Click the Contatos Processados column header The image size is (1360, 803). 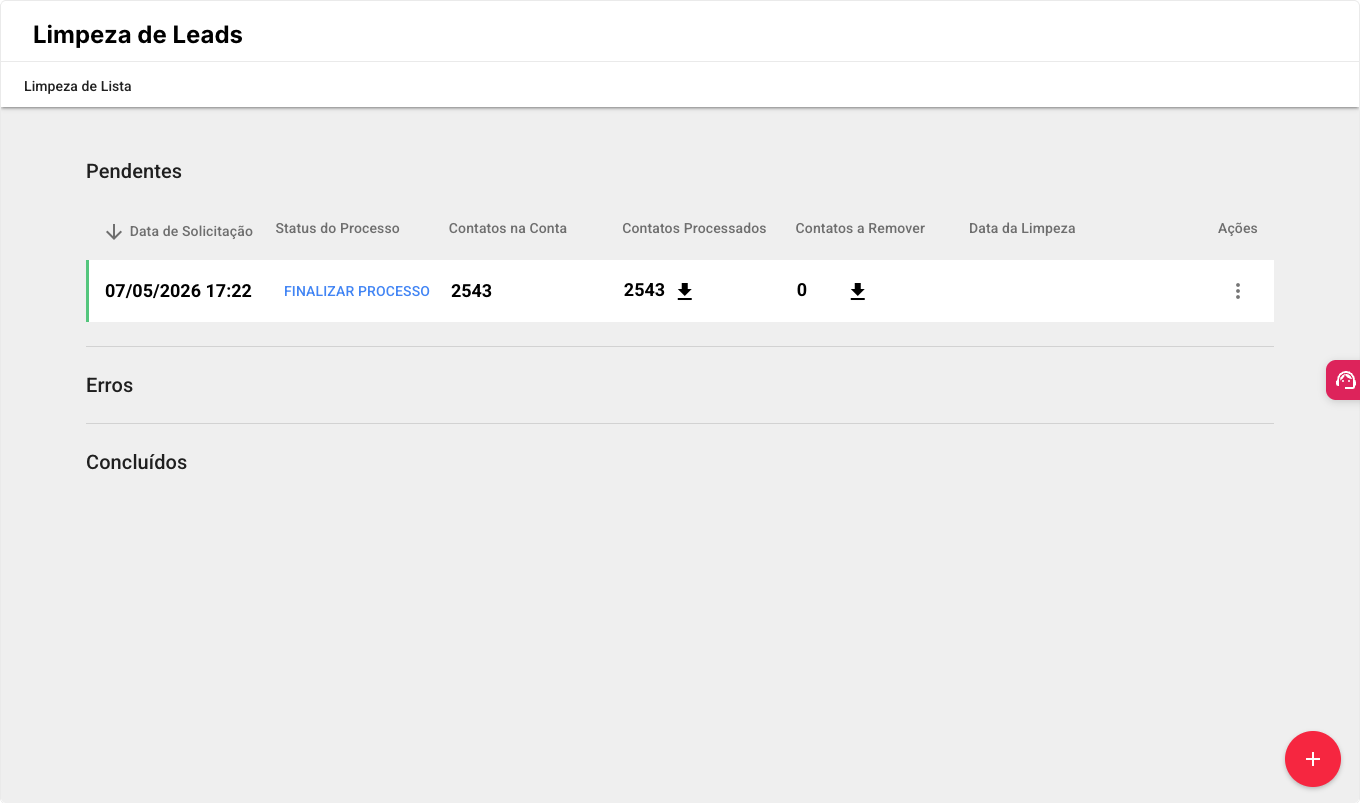click(x=694, y=228)
